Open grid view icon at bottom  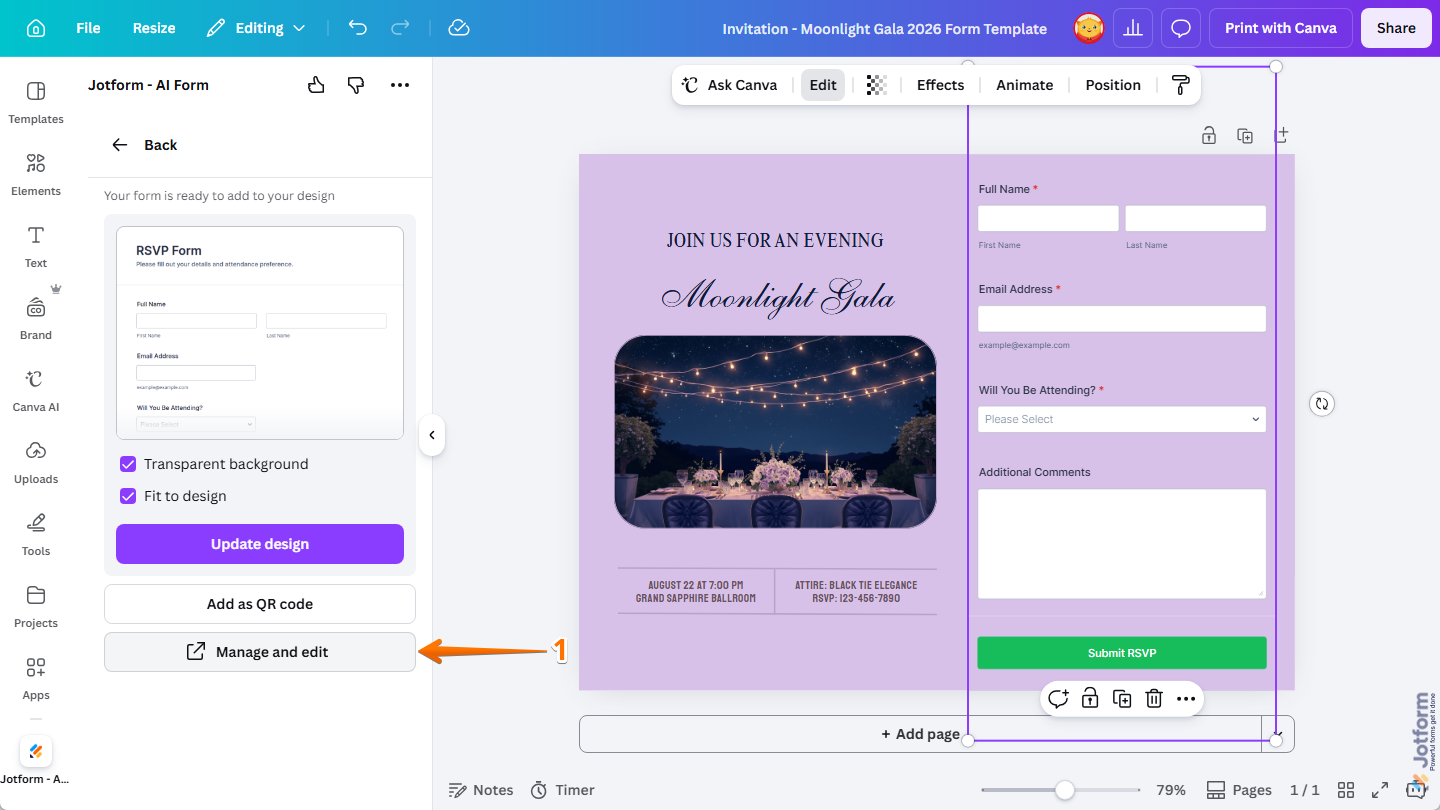1346,790
